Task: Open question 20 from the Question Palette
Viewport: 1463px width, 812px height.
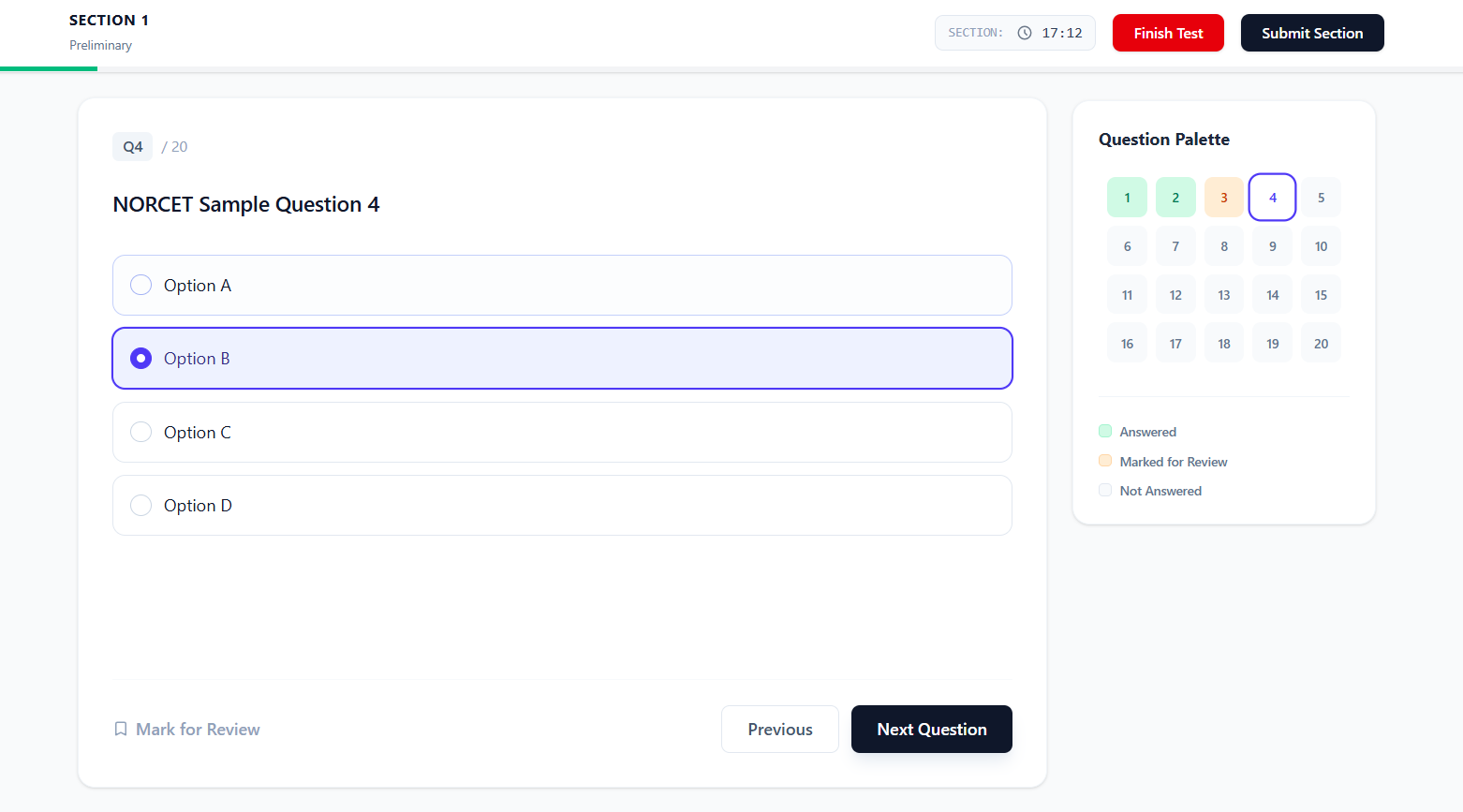Action: 1321,342
